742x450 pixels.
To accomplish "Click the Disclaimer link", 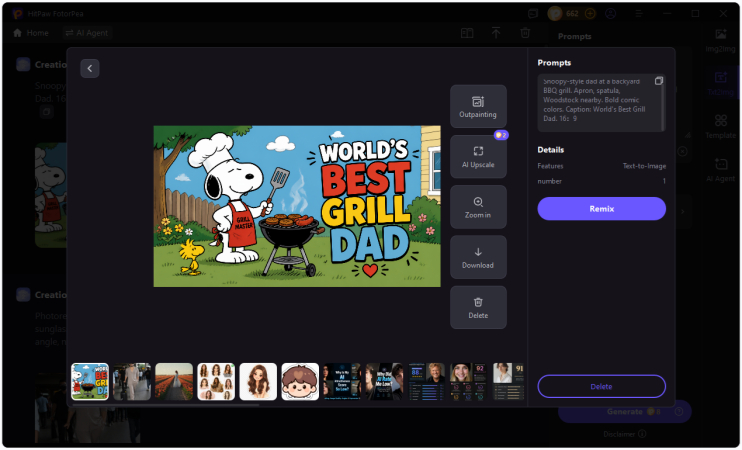I will (625, 434).
